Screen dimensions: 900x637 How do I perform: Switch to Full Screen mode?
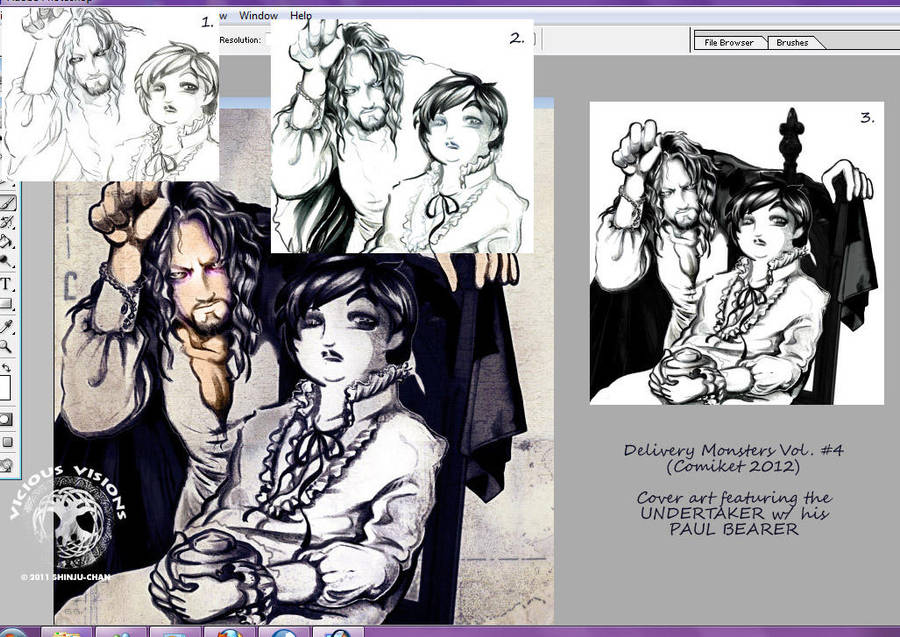pyautogui.click(x=7, y=441)
